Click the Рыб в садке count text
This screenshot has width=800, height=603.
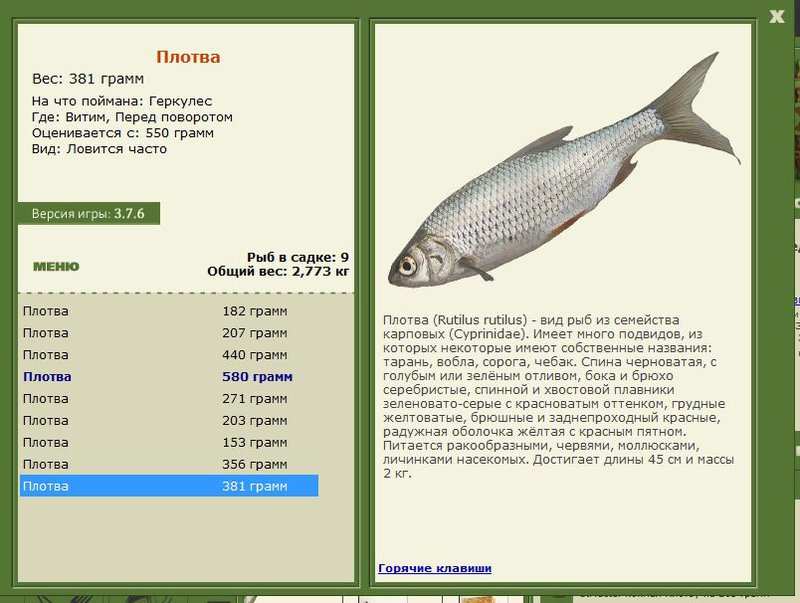coord(298,257)
